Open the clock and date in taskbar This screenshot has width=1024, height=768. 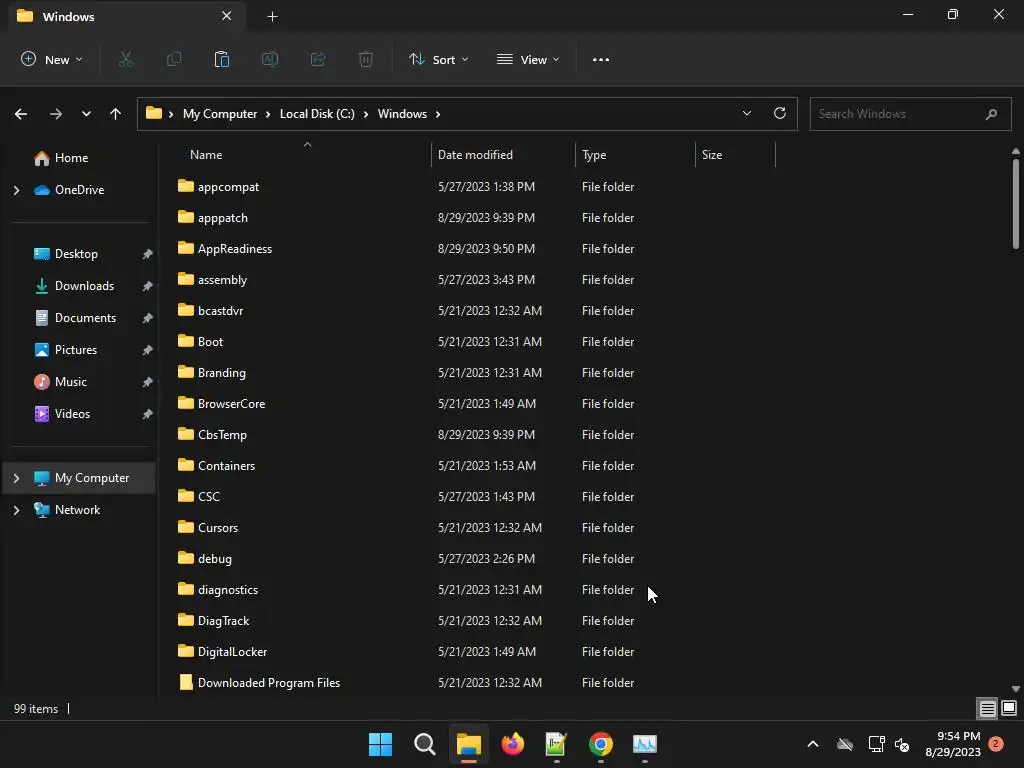[953, 744]
